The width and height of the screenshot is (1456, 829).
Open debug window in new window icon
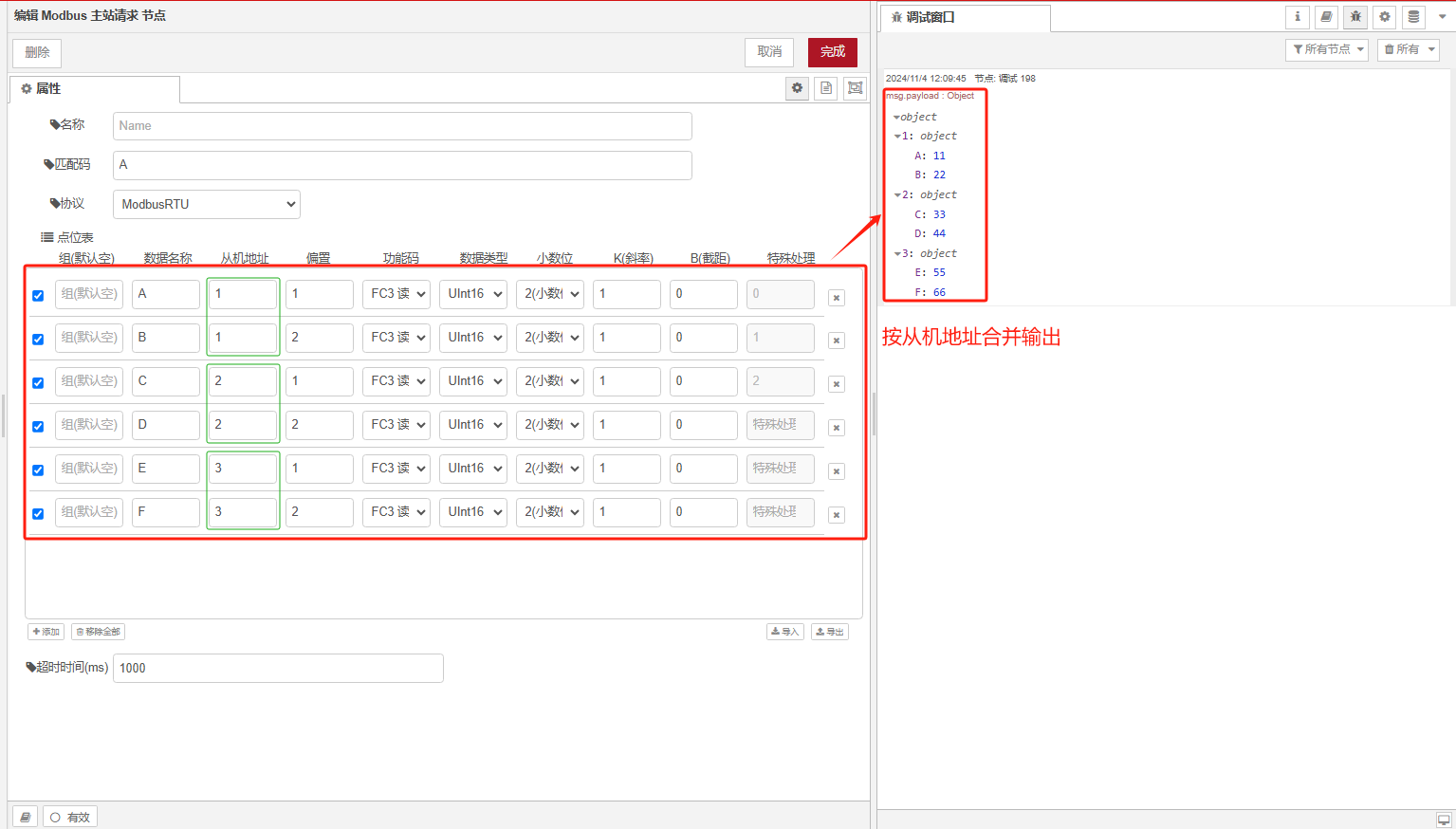click(x=1444, y=820)
